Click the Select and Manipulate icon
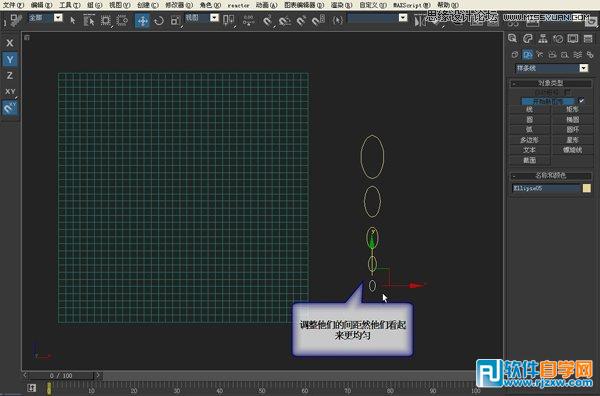Viewport: 600px width, 396px height. coord(249,20)
